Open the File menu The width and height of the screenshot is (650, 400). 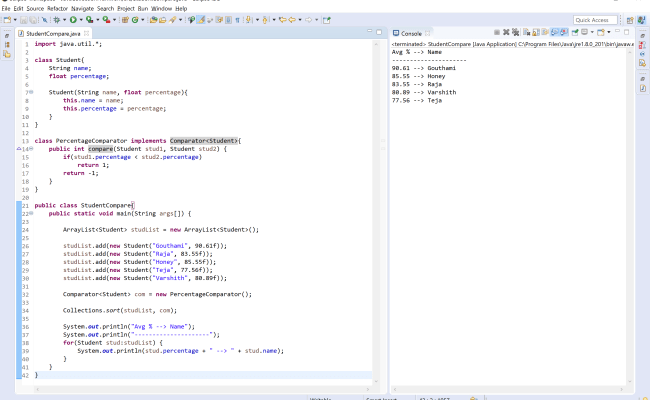6,8
